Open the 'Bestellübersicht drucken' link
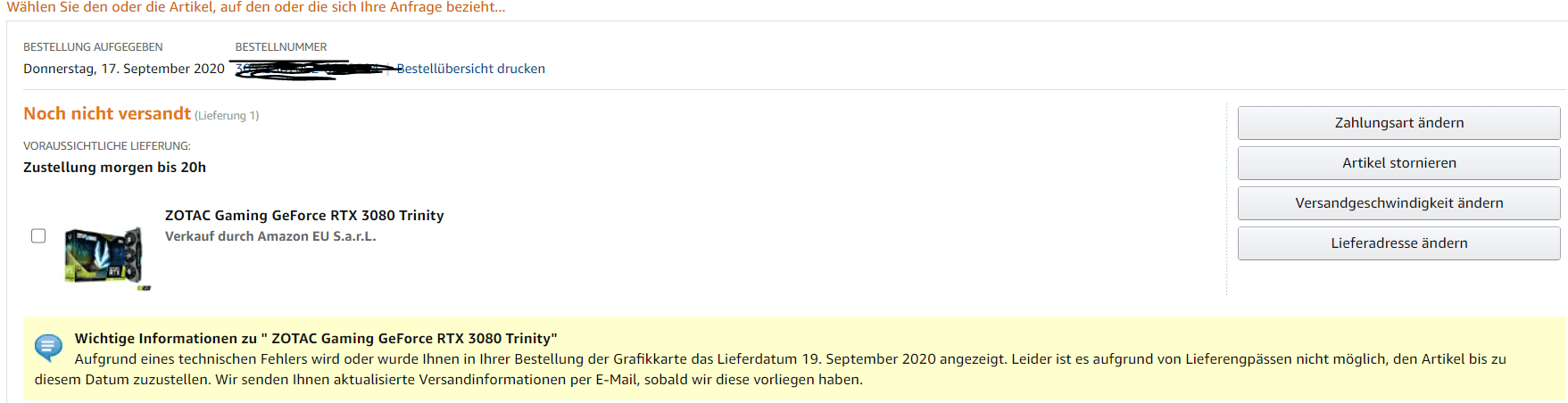1568x403 pixels. point(470,69)
